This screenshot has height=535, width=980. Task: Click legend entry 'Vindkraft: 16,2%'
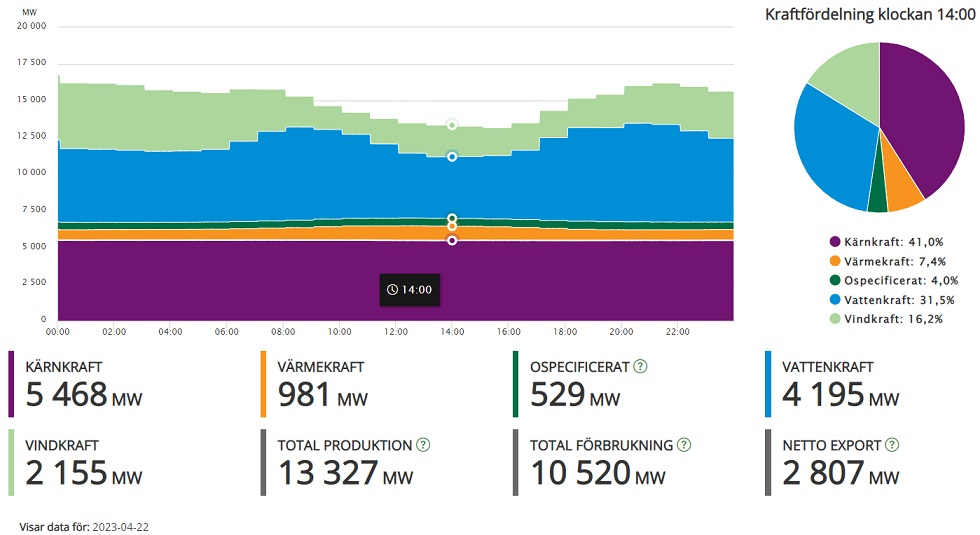click(x=886, y=319)
